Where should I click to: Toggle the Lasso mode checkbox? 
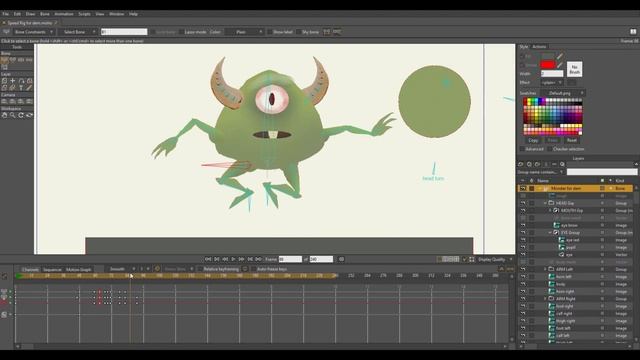click(x=181, y=32)
